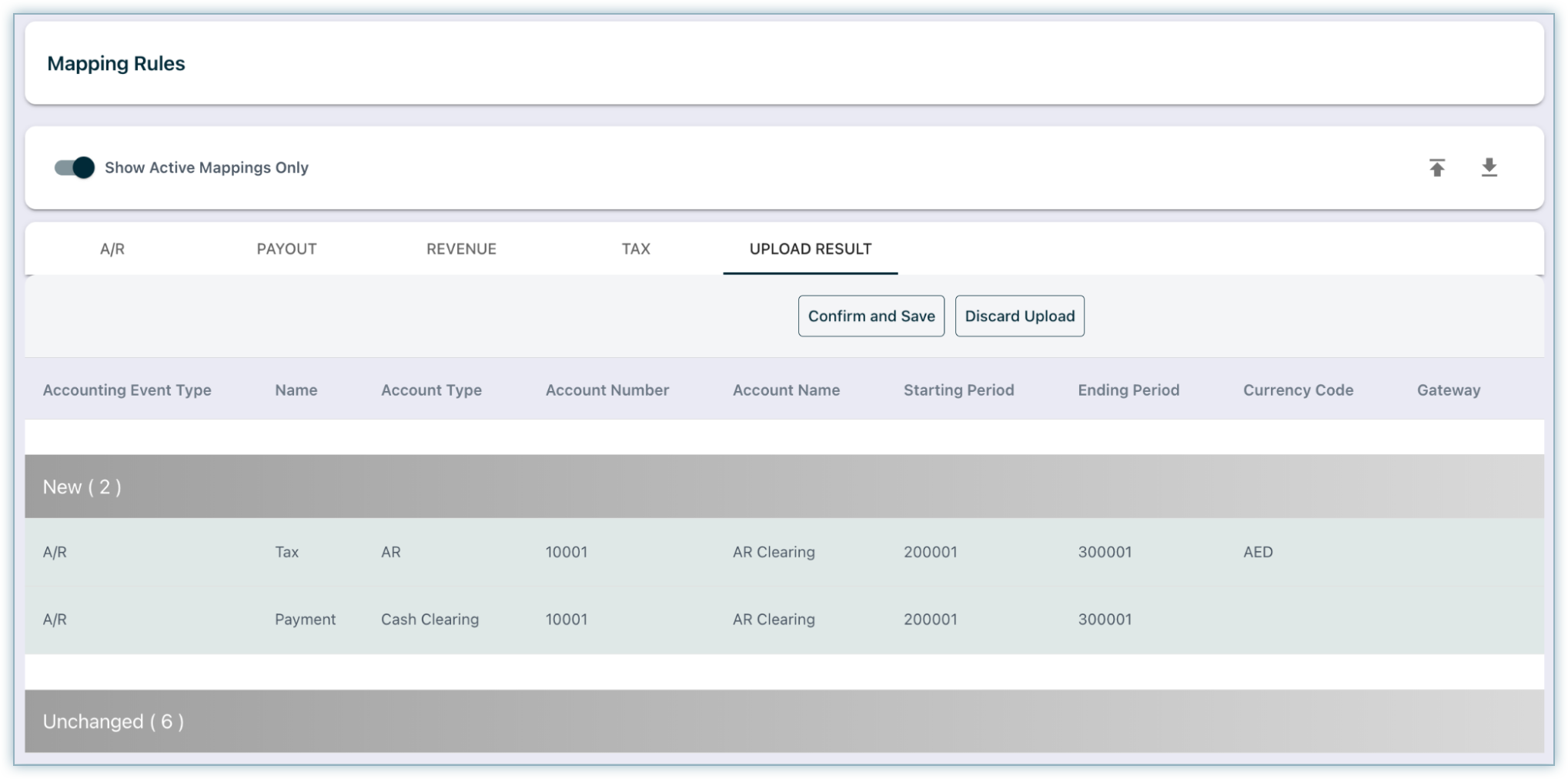Select the UPLOAD RESULT tab
The image size is (1568, 779).
[x=810, y=249]
